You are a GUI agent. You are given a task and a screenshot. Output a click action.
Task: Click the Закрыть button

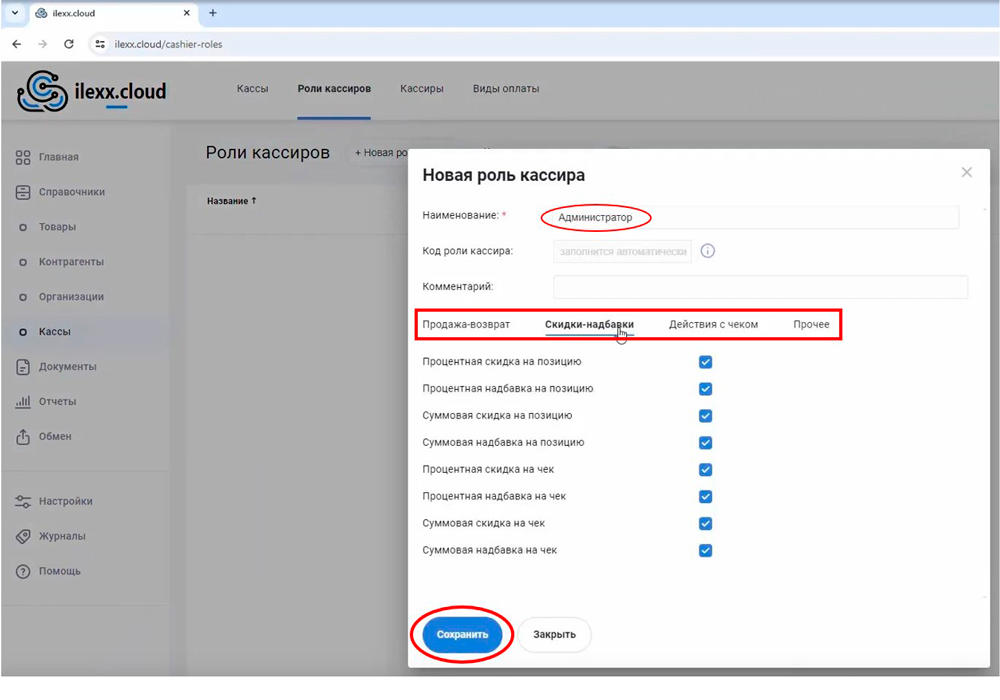(554, 635)
